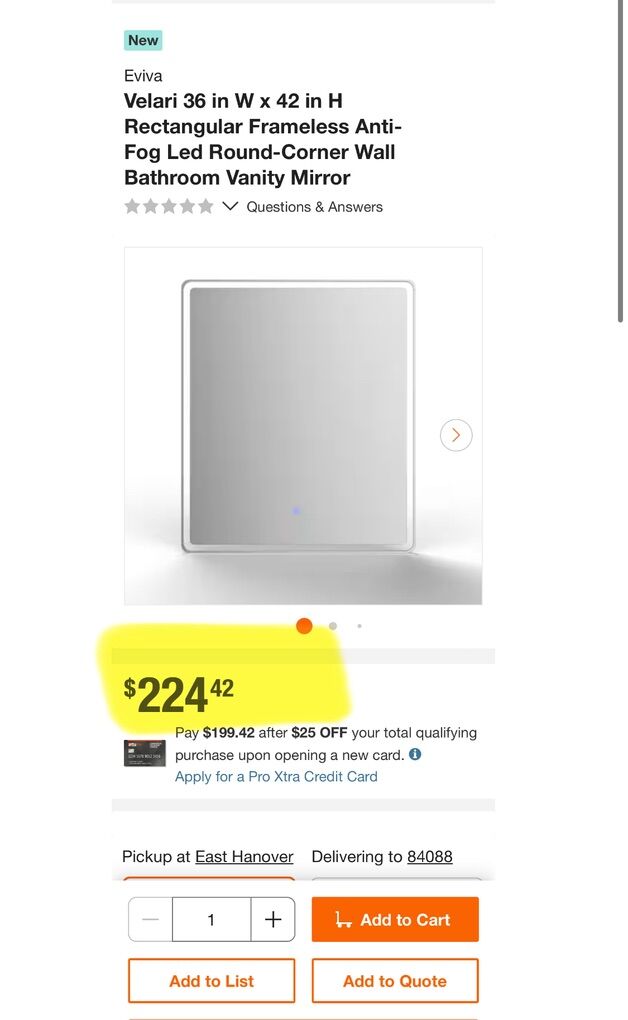Select the first orange carousel dot
The height and width of the screenshot is (1020, 628).
[304, 626]
